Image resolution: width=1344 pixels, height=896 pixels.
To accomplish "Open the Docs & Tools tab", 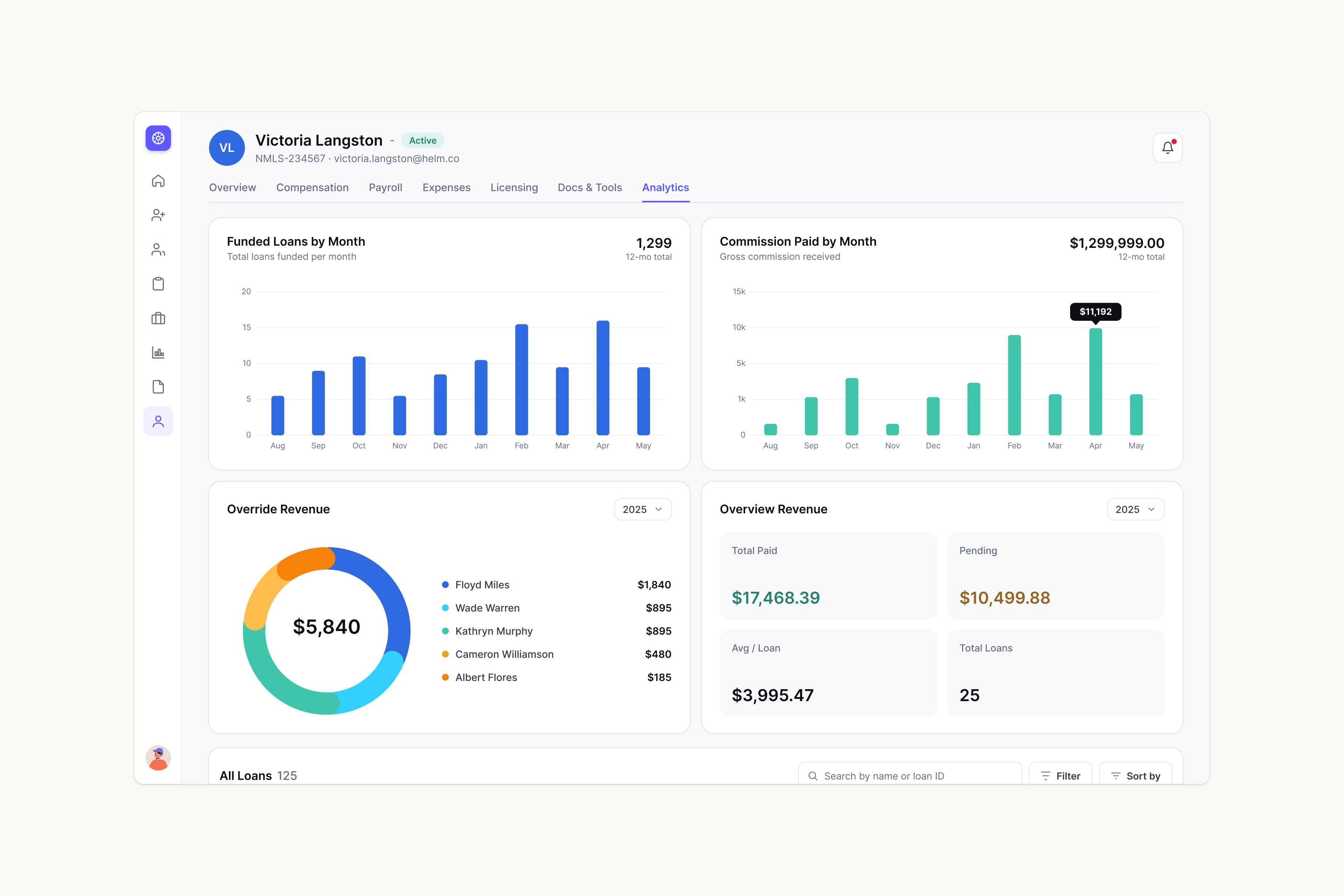I will click(590, 187).
